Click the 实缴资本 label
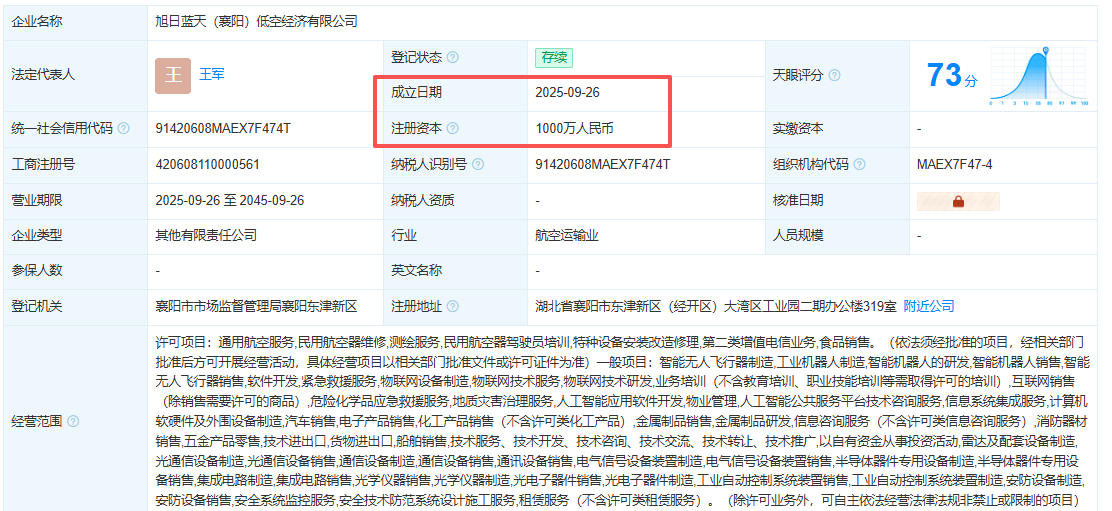The height and width of the screenshot is (511, 1112). 798,129
